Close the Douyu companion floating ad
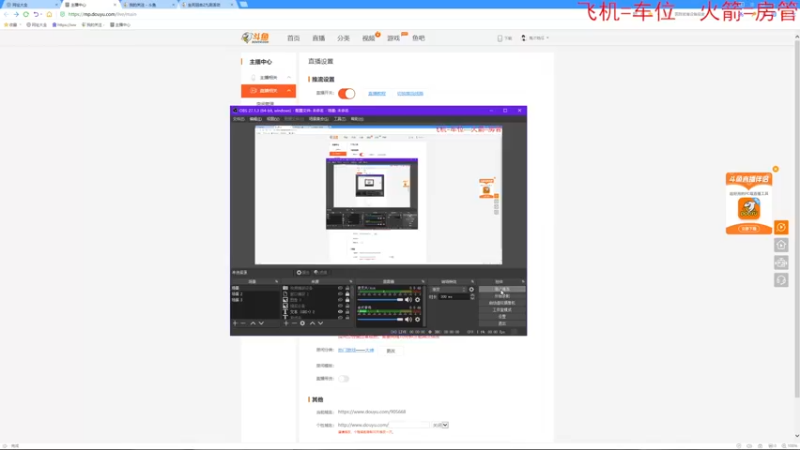The width and height of the screenshot is (800, 450). tap(776, 169)
